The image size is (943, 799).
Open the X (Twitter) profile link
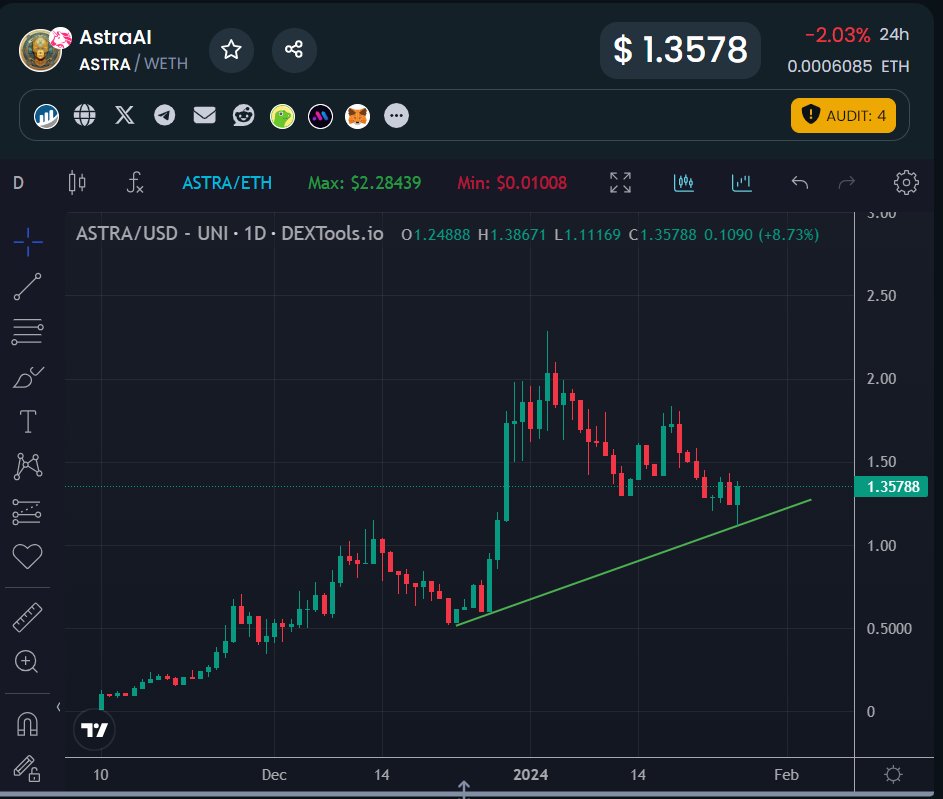coord(124,115)
